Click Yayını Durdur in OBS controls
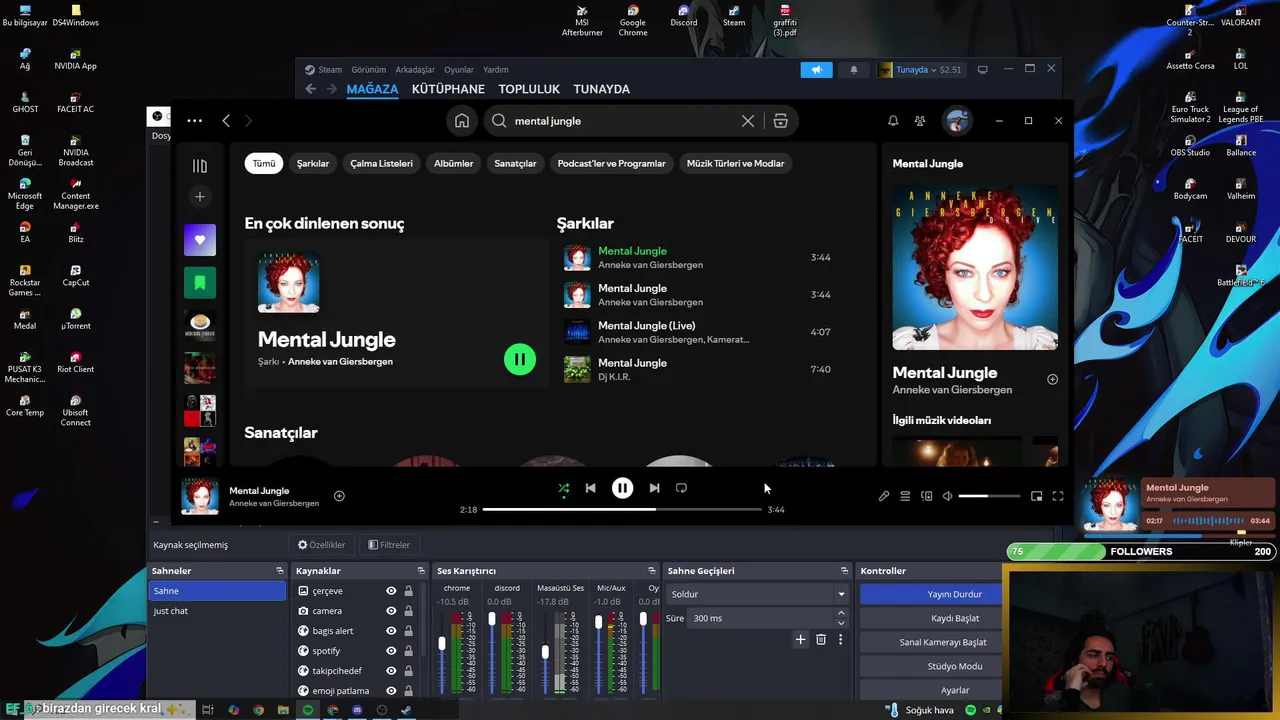This screenshot has width=1280, height=720. [932, 594]
